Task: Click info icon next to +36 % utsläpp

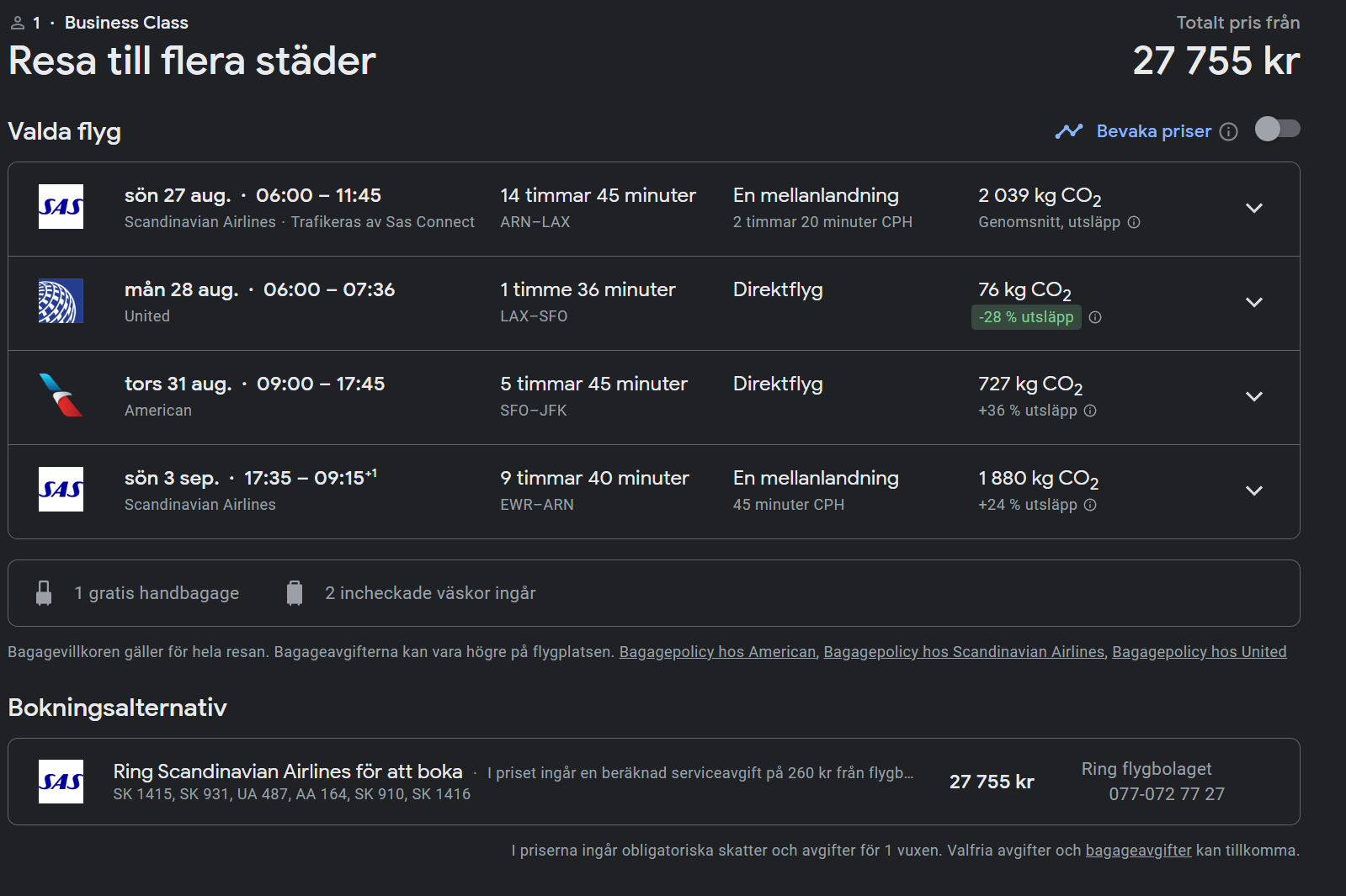Action: coord(1090,411)
